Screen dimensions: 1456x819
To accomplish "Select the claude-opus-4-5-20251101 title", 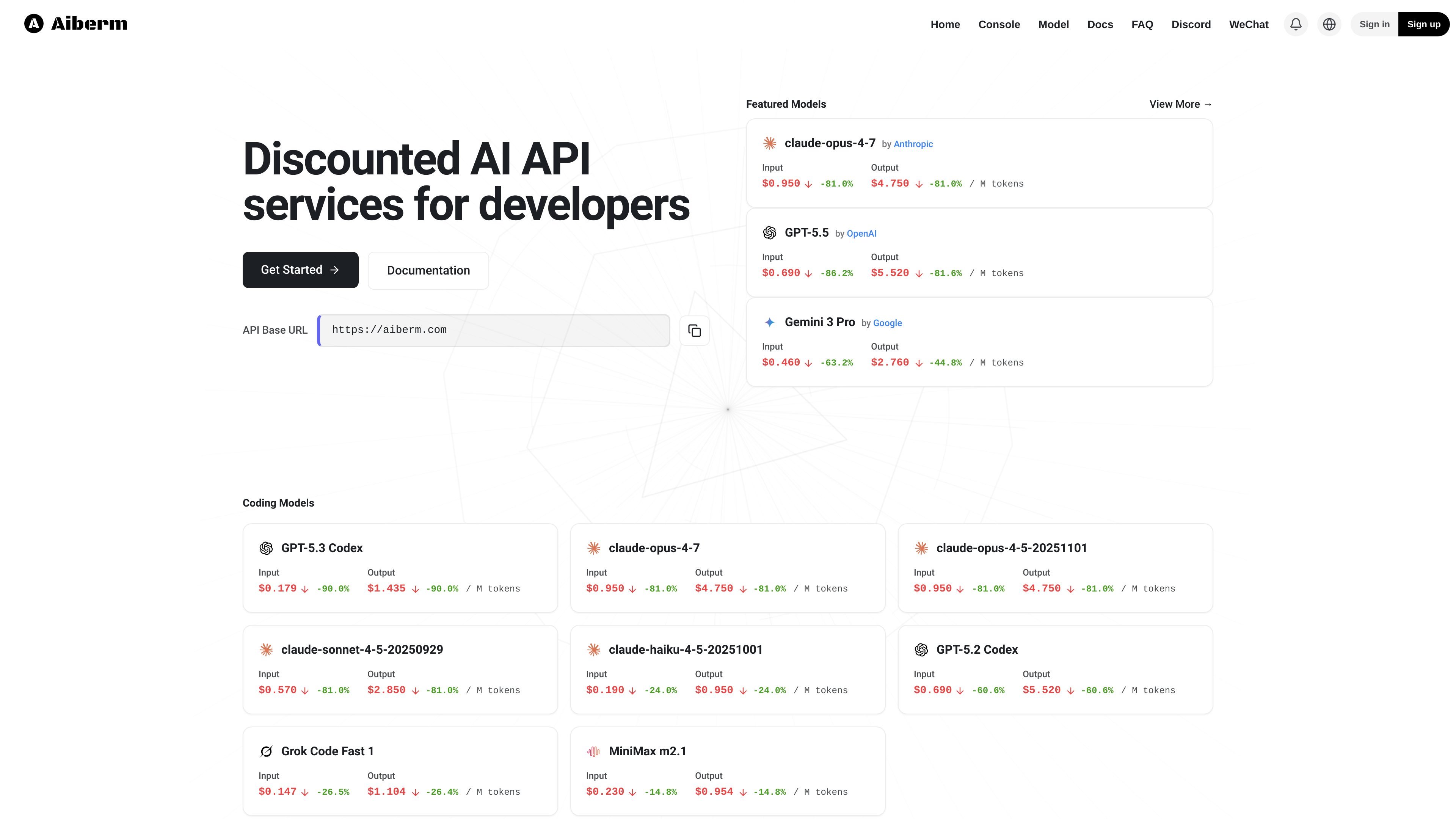I will pos(1011,548).
